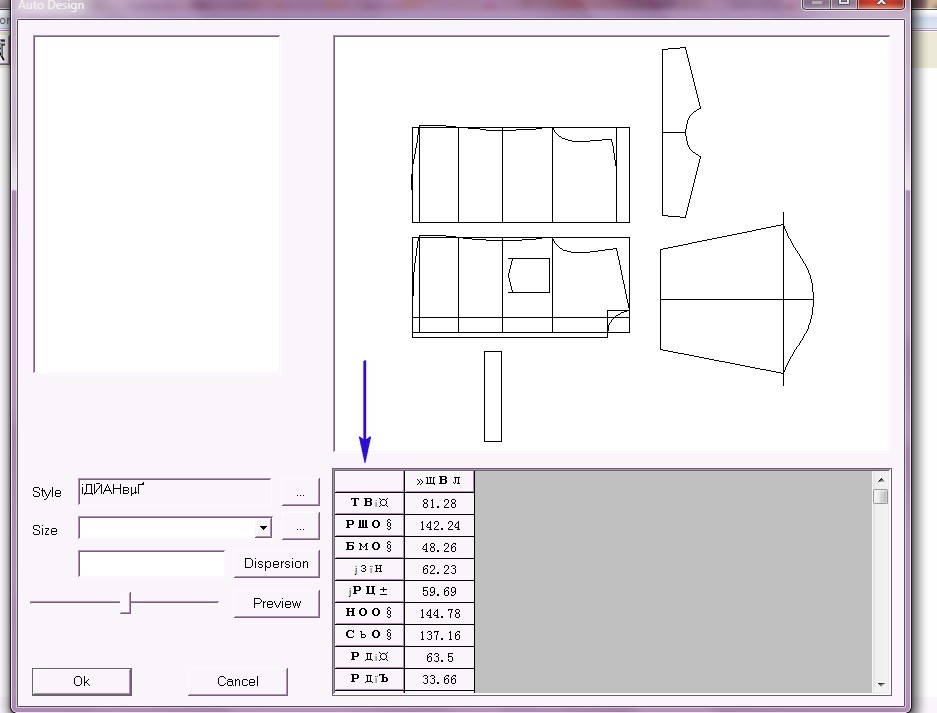Click the row header left of 33.66
This screenshot has height=713, width=937.
pos(369,680)
